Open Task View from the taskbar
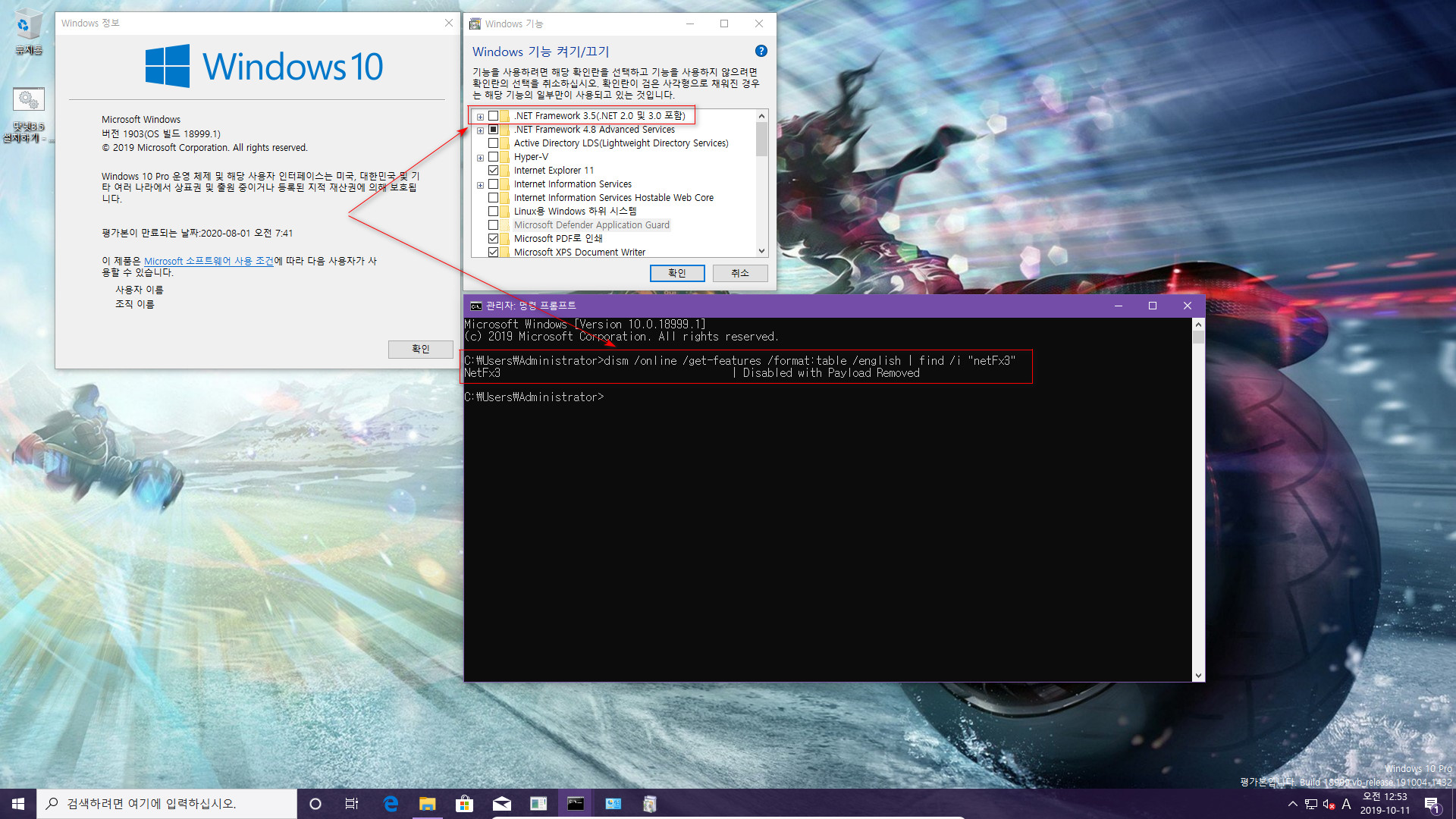1456x819 pixels. pyautogui.click(x=352, y=804)
